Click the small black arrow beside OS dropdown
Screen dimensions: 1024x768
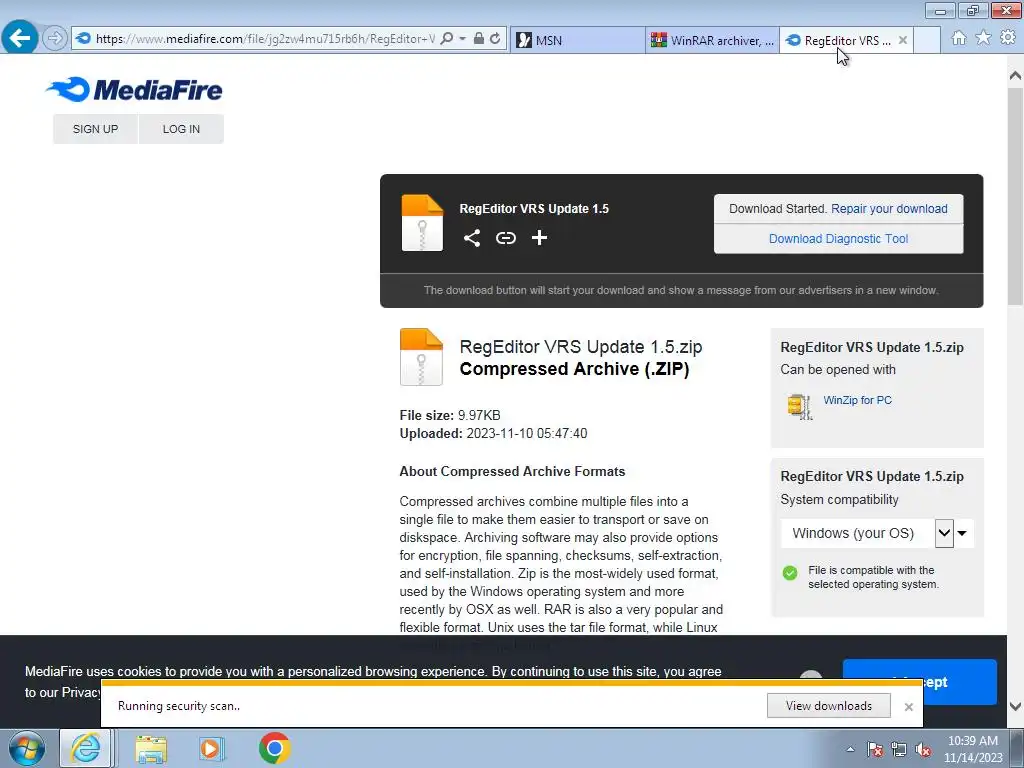point(962,534)
